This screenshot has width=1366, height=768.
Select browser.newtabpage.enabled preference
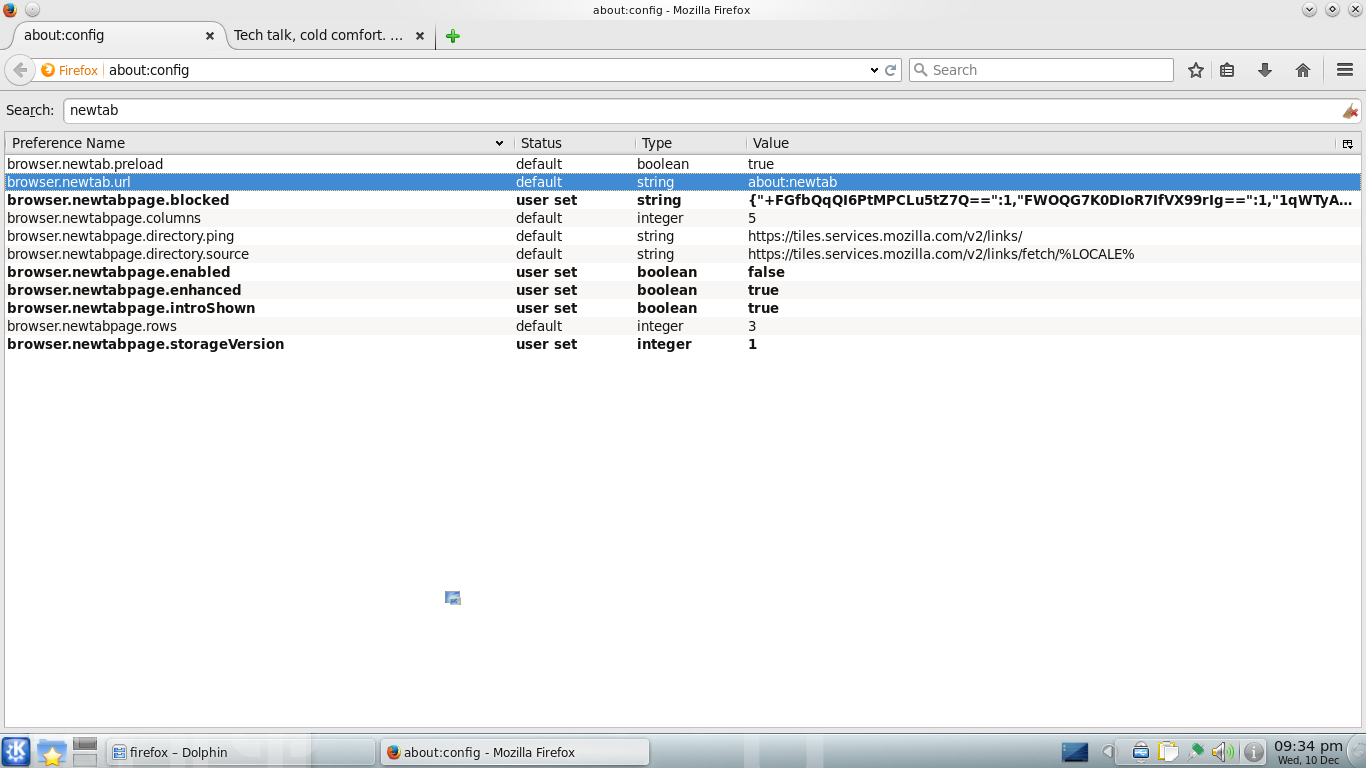point(683,272)
